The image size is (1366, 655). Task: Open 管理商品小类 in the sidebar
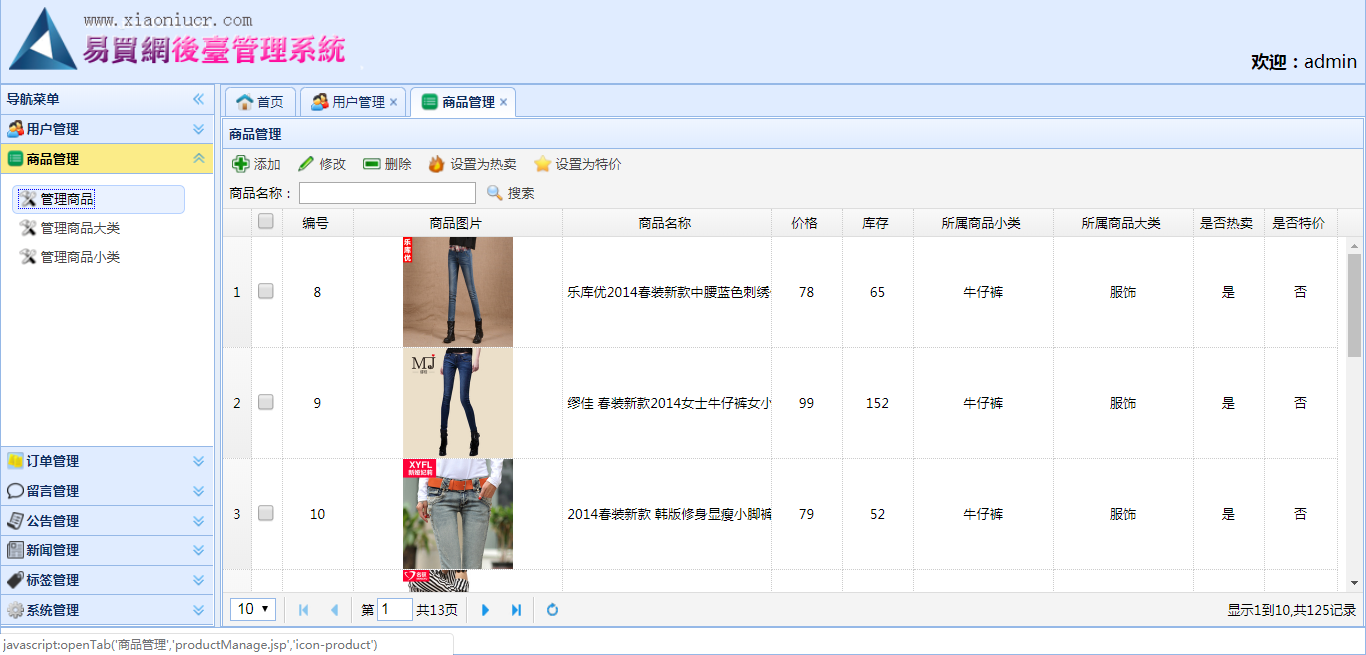tap(80, 257)
